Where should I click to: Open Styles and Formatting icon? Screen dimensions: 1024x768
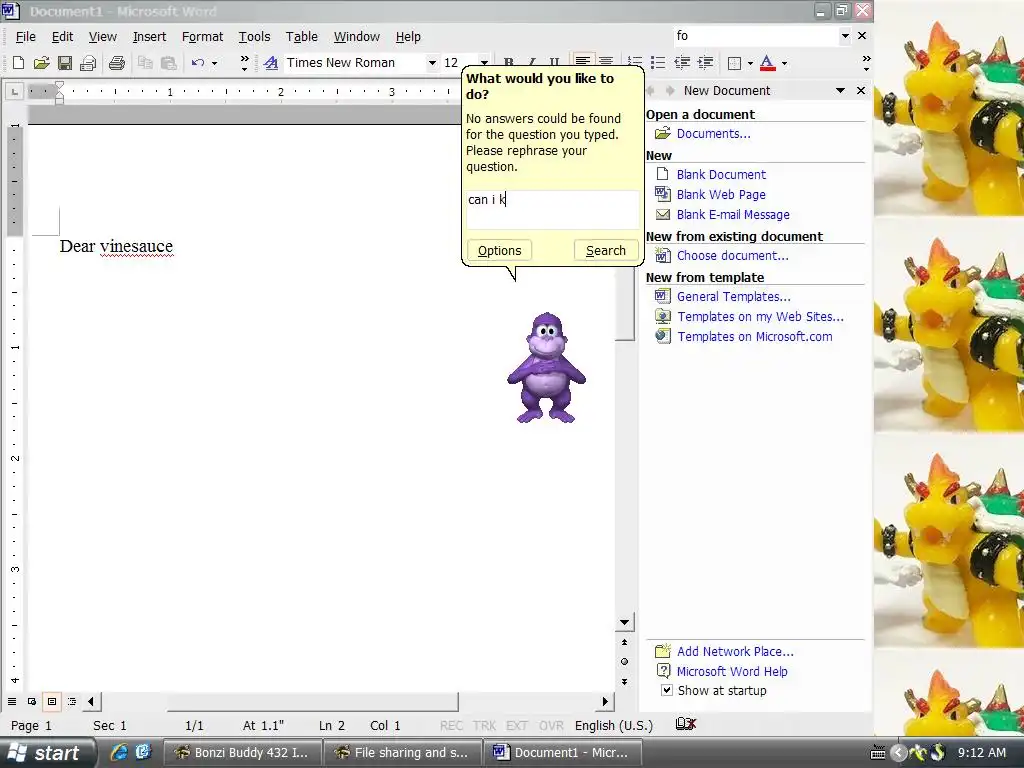270,63
